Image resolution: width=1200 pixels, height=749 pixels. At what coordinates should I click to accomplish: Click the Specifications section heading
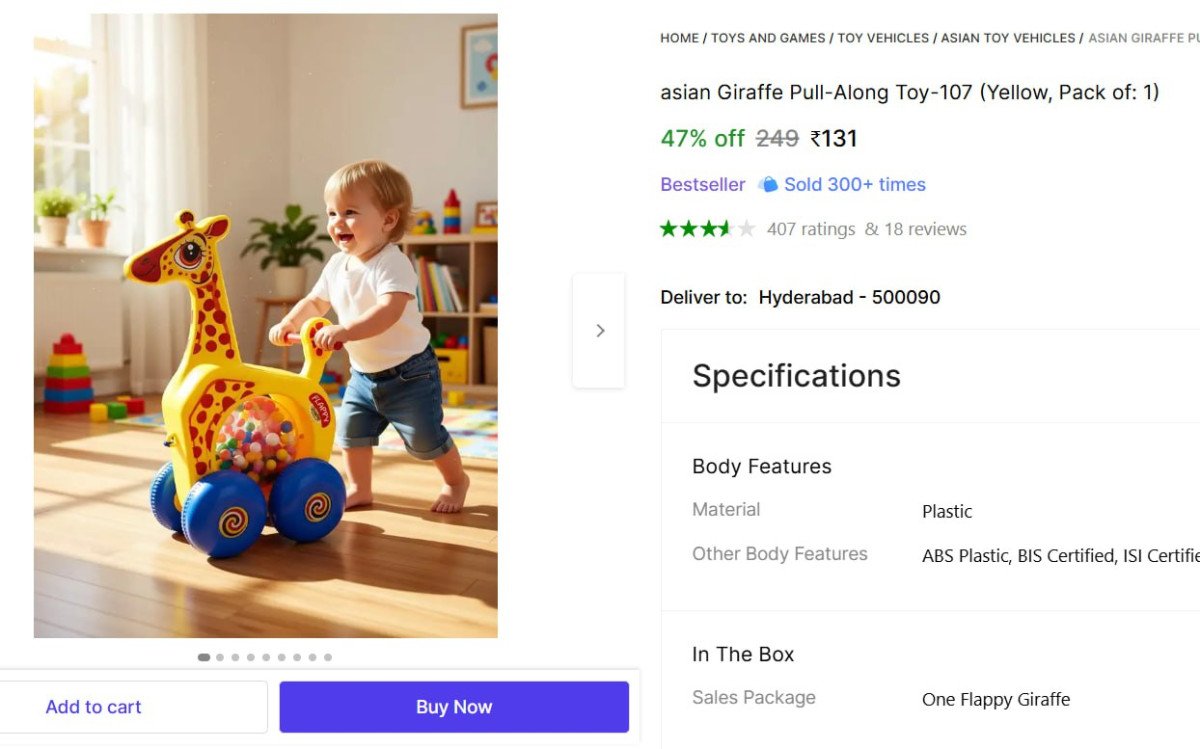(796, 376)
